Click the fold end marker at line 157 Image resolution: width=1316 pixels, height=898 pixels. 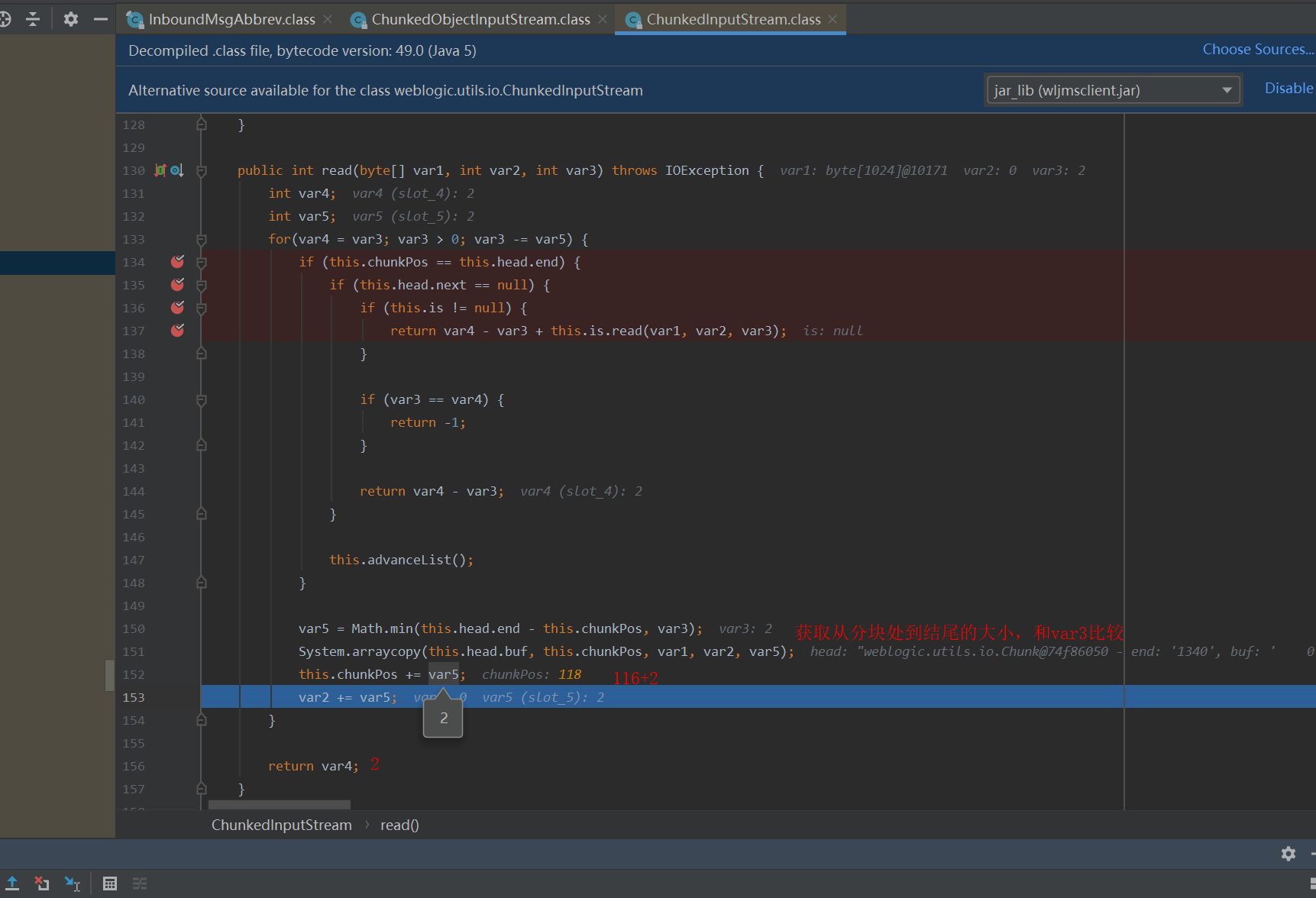click(202, 789)
